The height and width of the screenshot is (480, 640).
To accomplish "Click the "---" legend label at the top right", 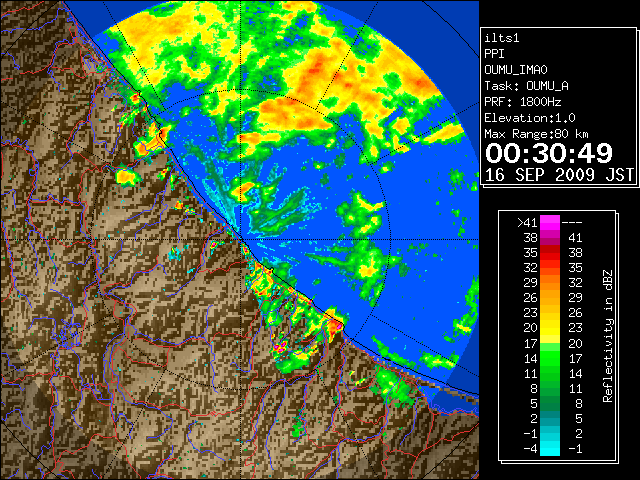I will (572, 223).
